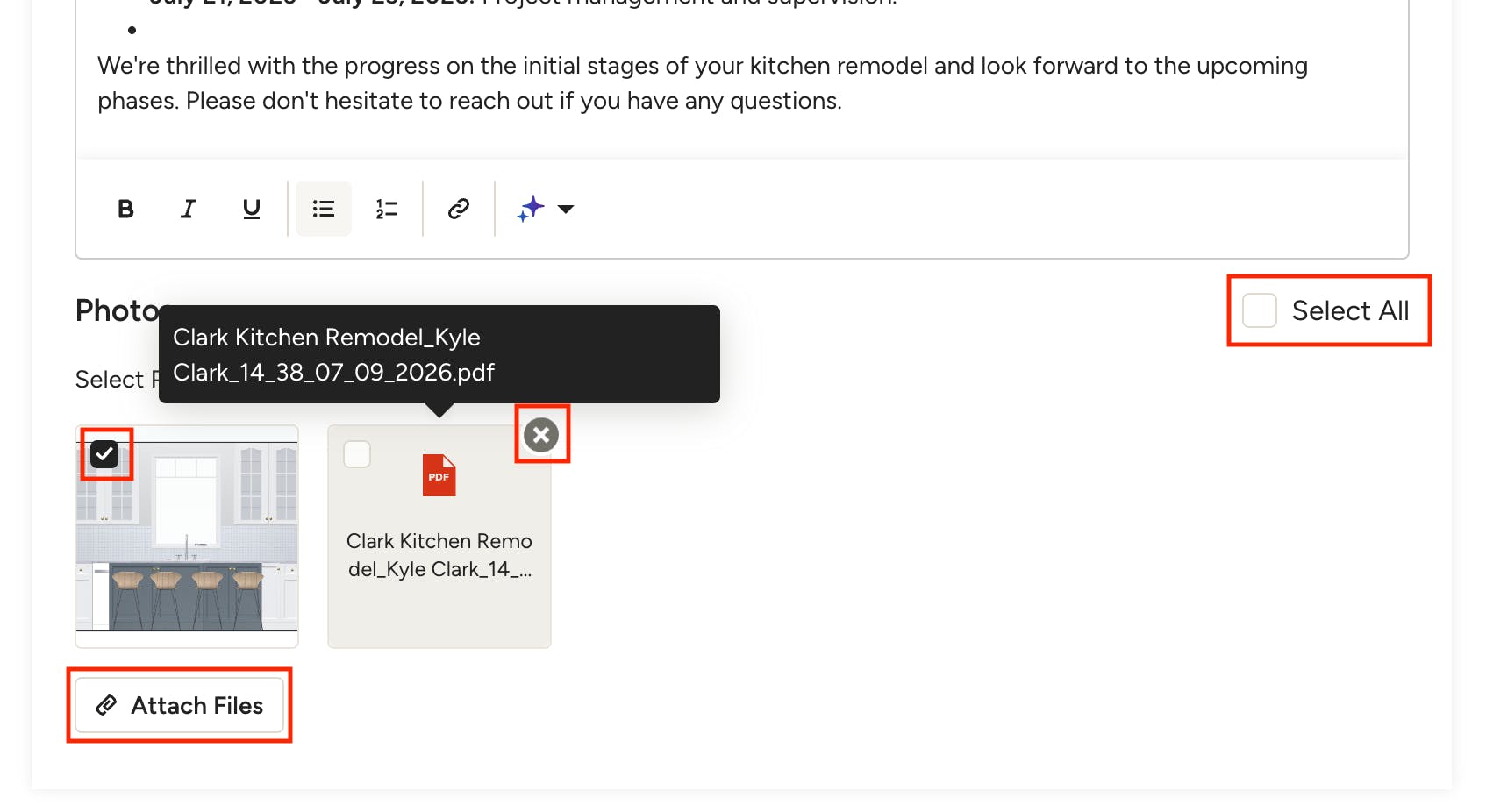
Task: Apply italic formatting to text
Action: click(188, 209)
